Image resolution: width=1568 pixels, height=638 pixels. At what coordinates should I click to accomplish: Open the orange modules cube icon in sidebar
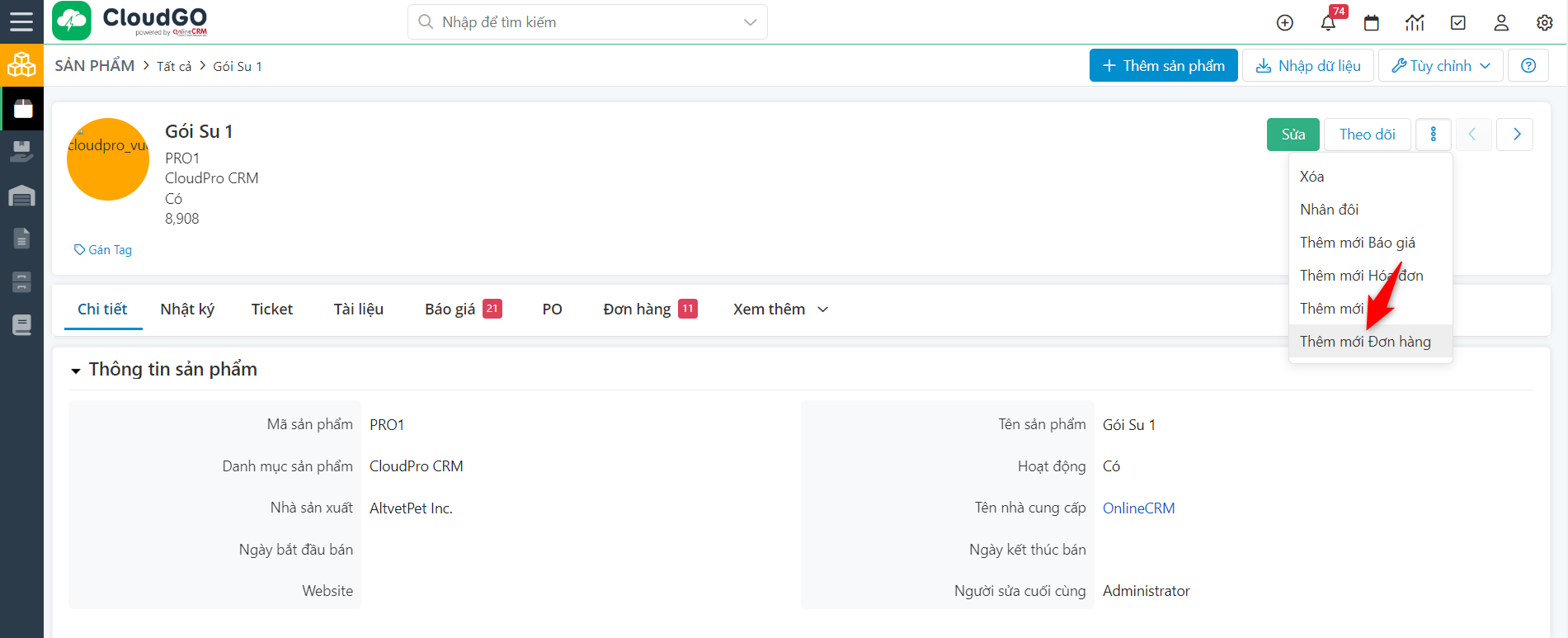[x=21, y=65]
